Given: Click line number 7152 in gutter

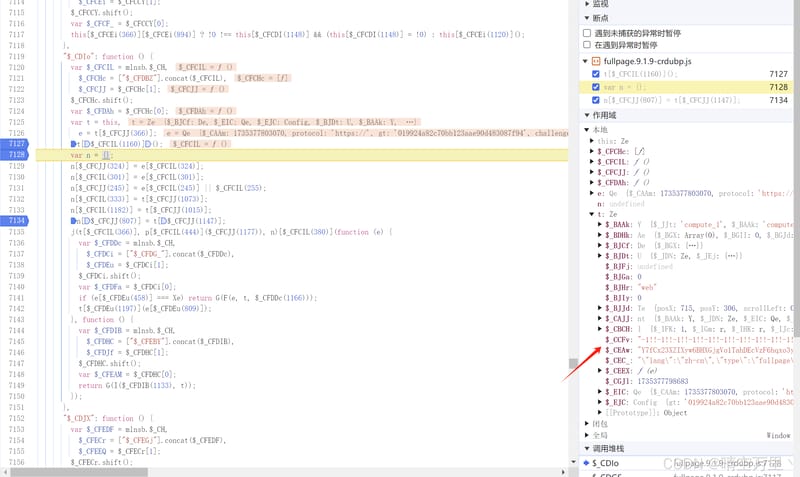Looking at the screenshot, I should click(16, 418).
